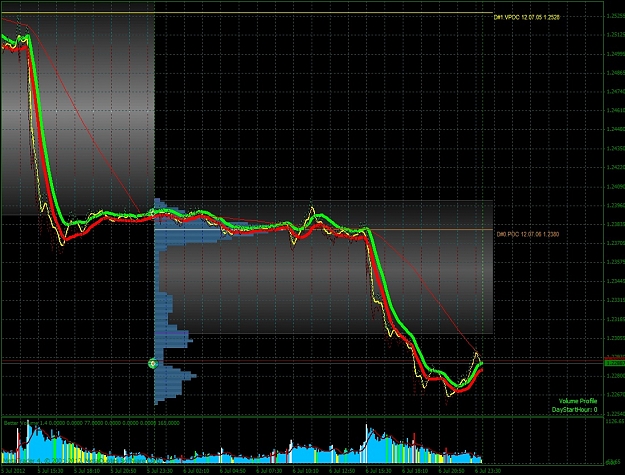
Task: Click the 6 Jul 07:30 time label
Action: pos(269,471)
